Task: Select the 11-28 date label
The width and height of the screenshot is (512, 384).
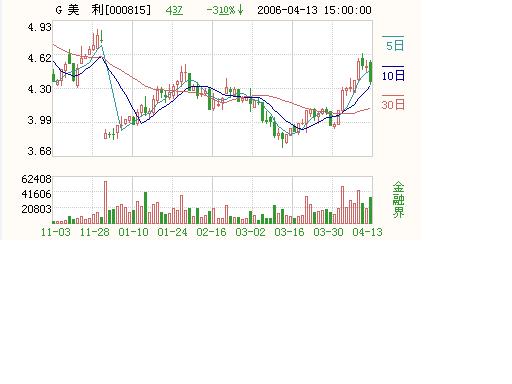Action: tap(95, 232)
